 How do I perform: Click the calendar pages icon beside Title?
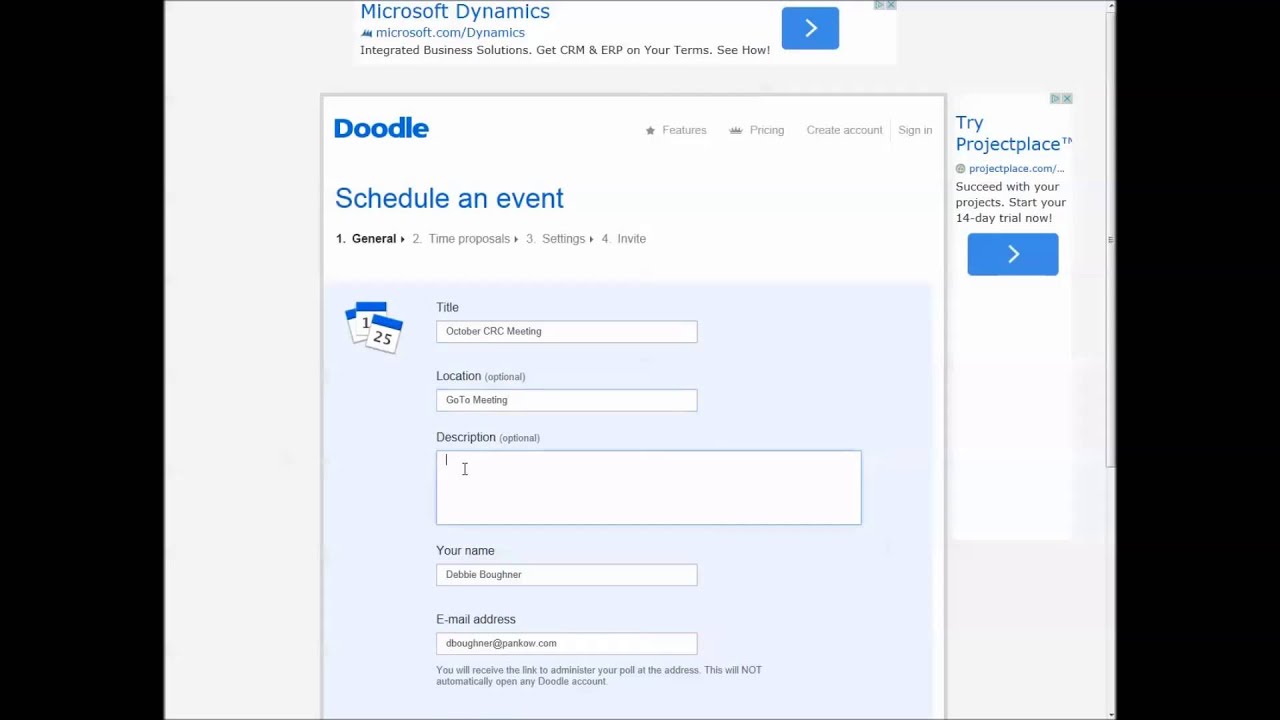pyautogui.click(x=374, y=327)
